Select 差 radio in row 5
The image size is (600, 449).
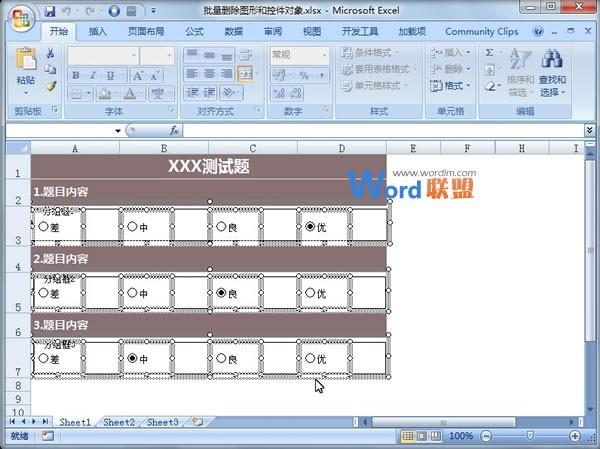click(43, 293)
